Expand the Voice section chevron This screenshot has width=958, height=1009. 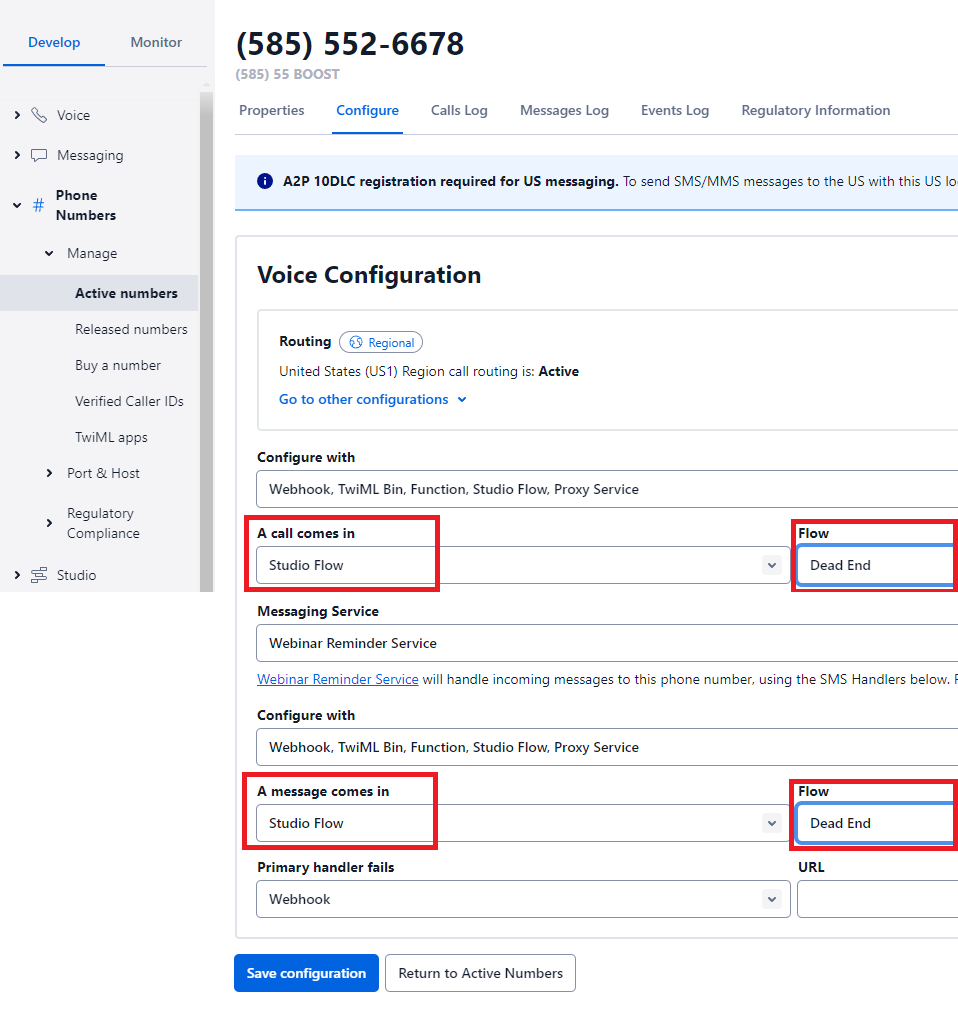click(17, 115)
